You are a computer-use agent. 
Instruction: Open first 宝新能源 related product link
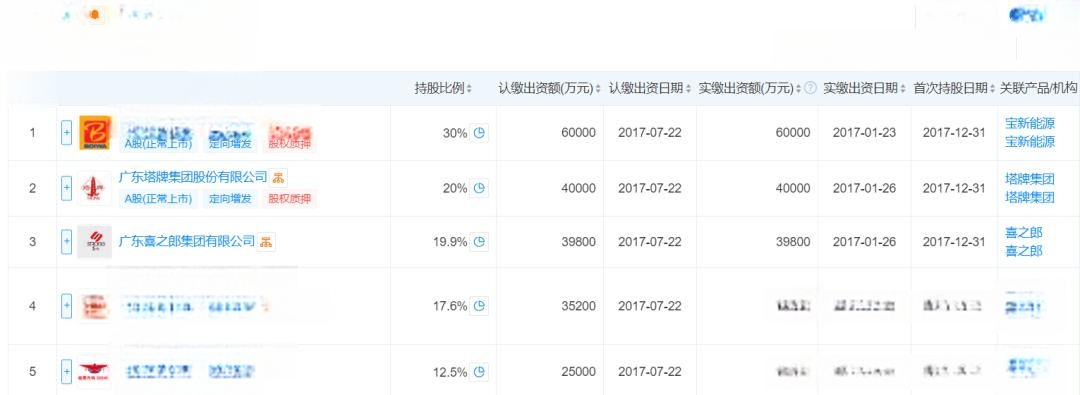coord(1030,123)
